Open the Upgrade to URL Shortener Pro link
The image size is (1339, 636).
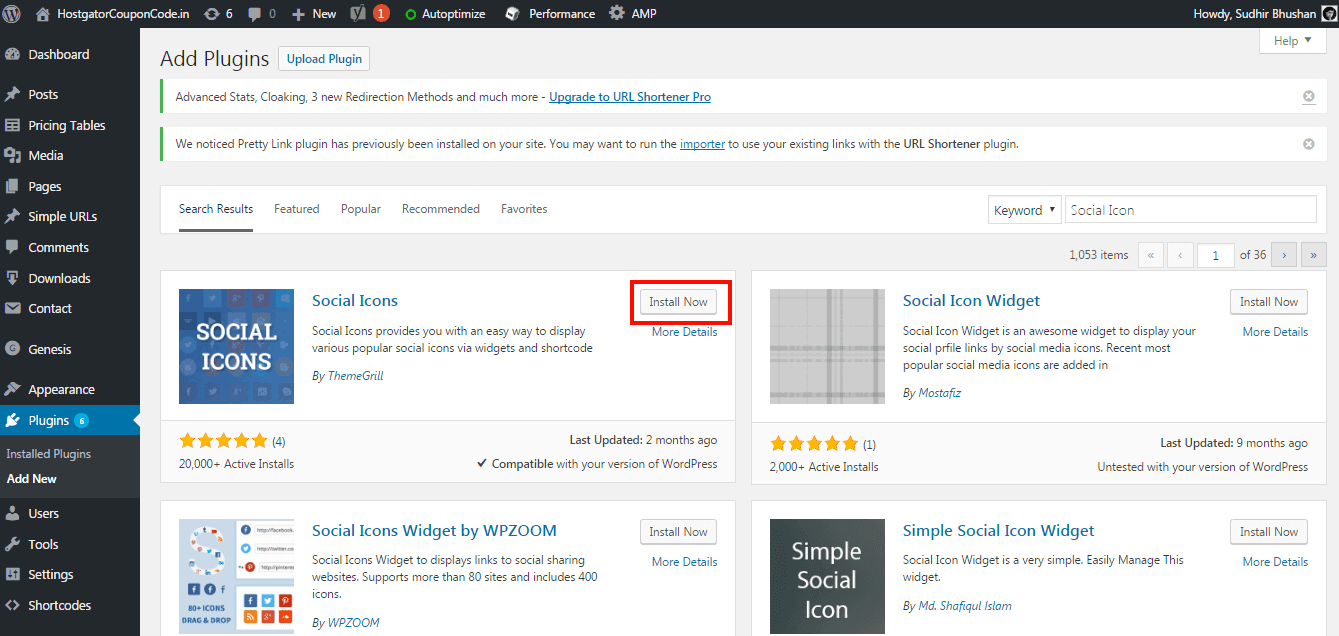(630, 96)
